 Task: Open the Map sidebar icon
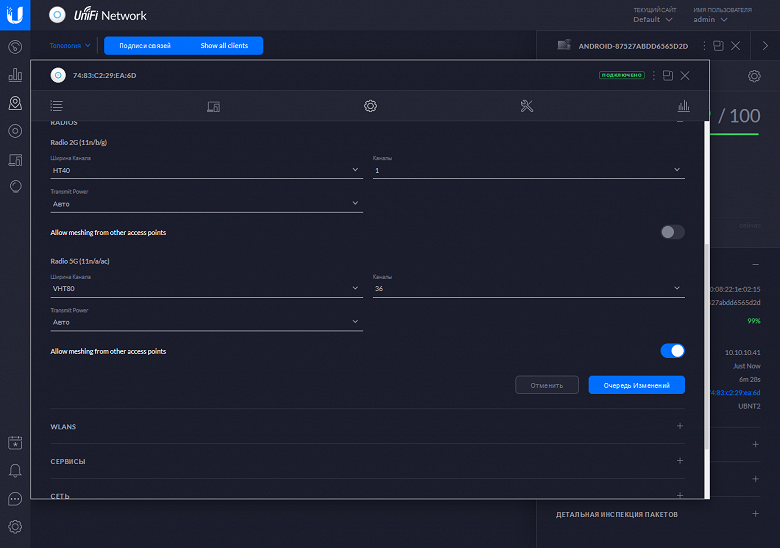15,103
